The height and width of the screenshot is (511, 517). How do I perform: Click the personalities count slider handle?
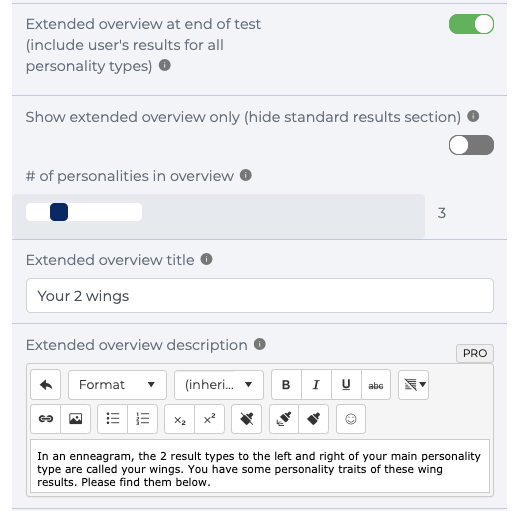point(59,212)
